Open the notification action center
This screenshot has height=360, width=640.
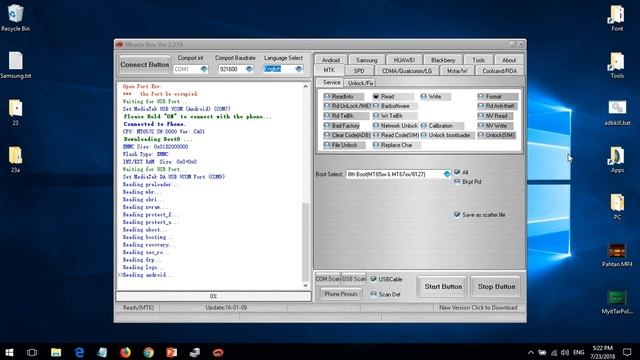(x=627, y=352)
